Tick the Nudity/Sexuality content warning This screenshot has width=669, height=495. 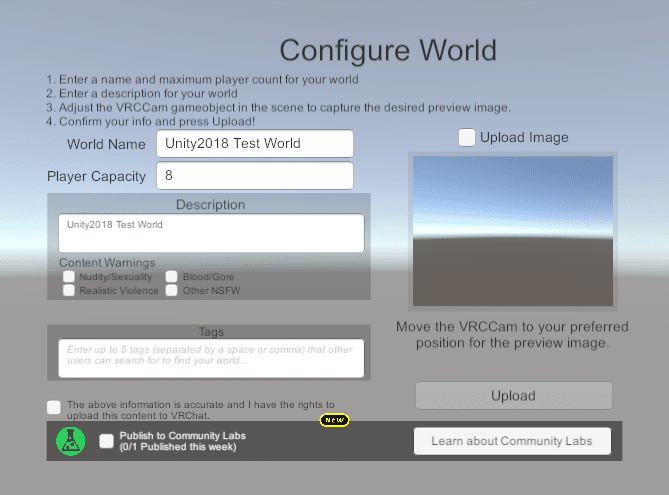coord(69,277)
